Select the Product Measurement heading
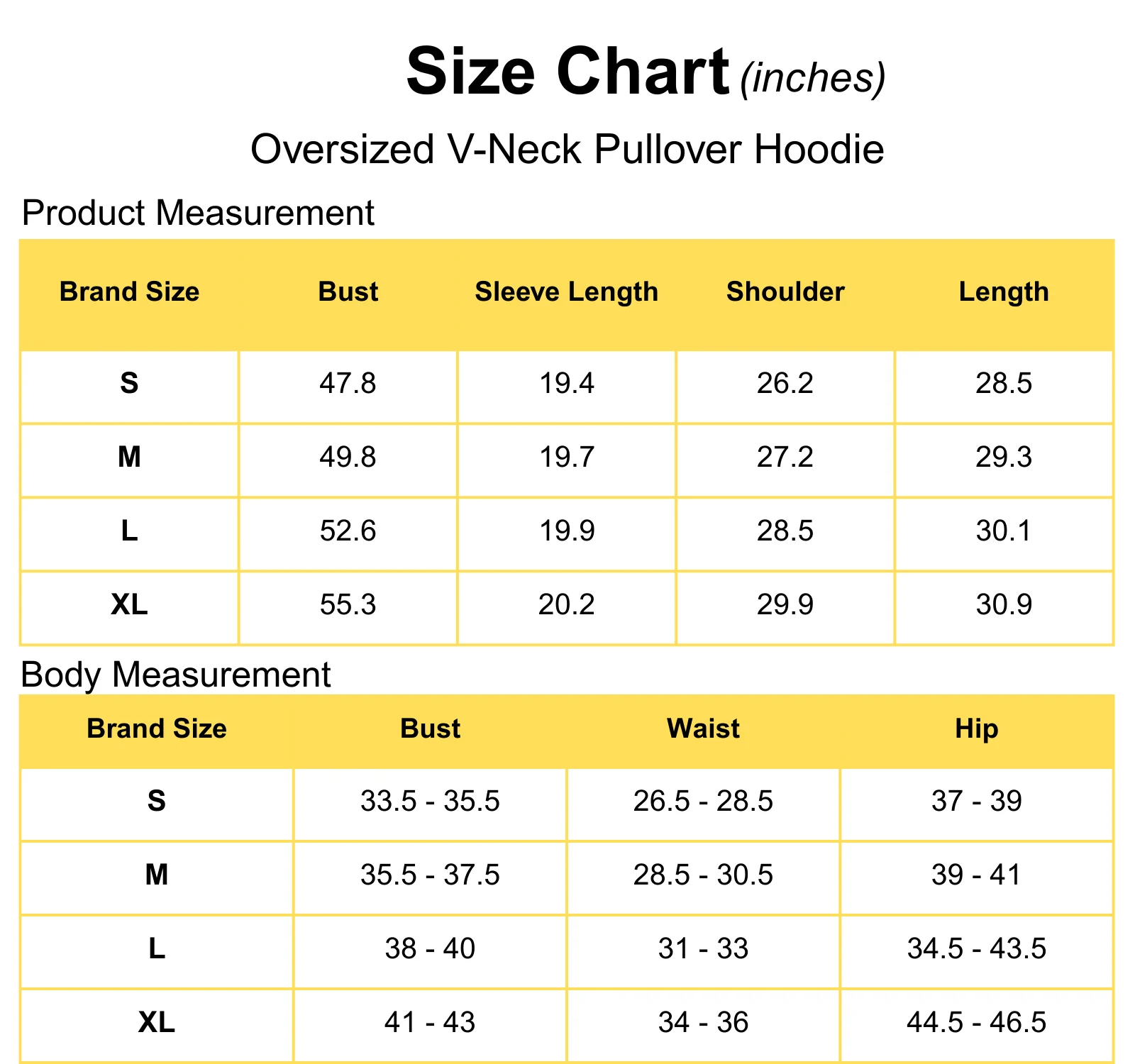 [x=198, y=213]
